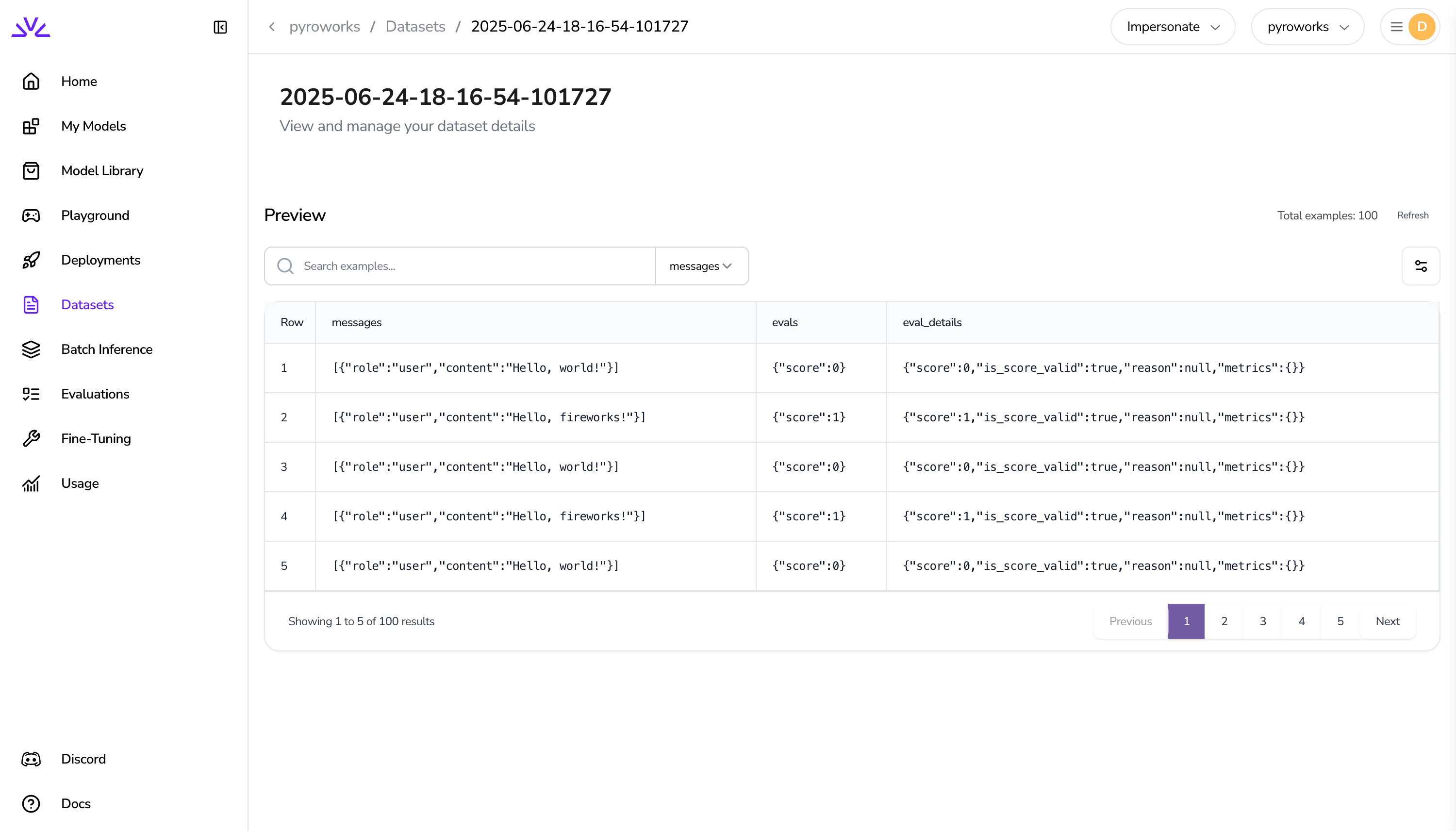Open Home in the sidebar
Screen dimensions: 1456x831
click(x=79, y=81)
